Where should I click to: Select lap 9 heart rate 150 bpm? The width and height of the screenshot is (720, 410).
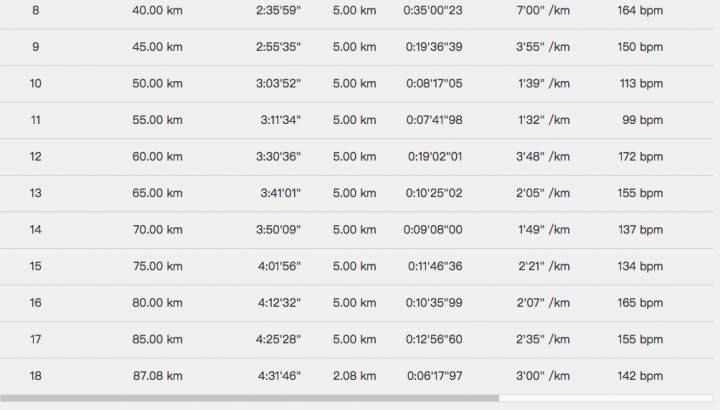[x=640, y=47]
